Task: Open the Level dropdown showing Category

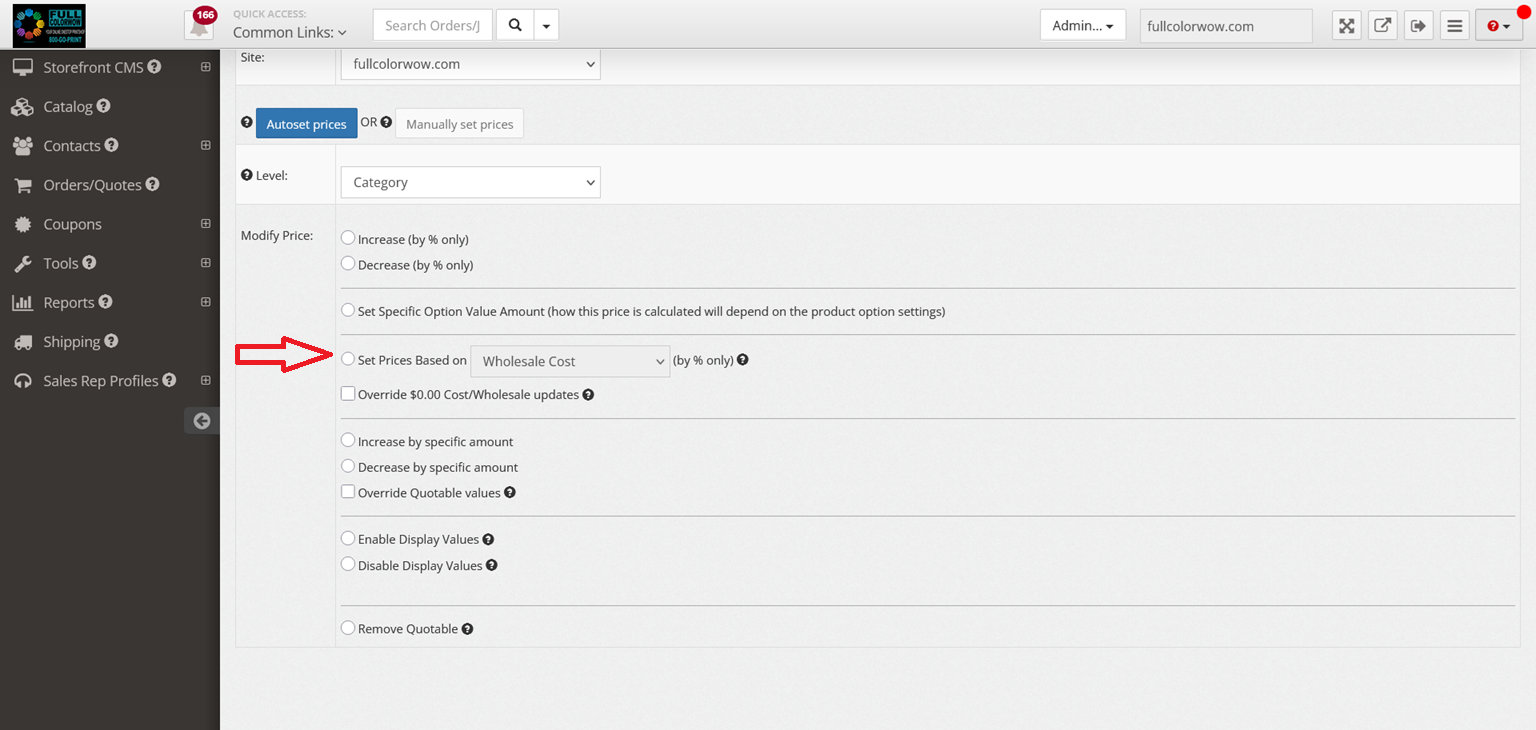Action: [470, 182]
